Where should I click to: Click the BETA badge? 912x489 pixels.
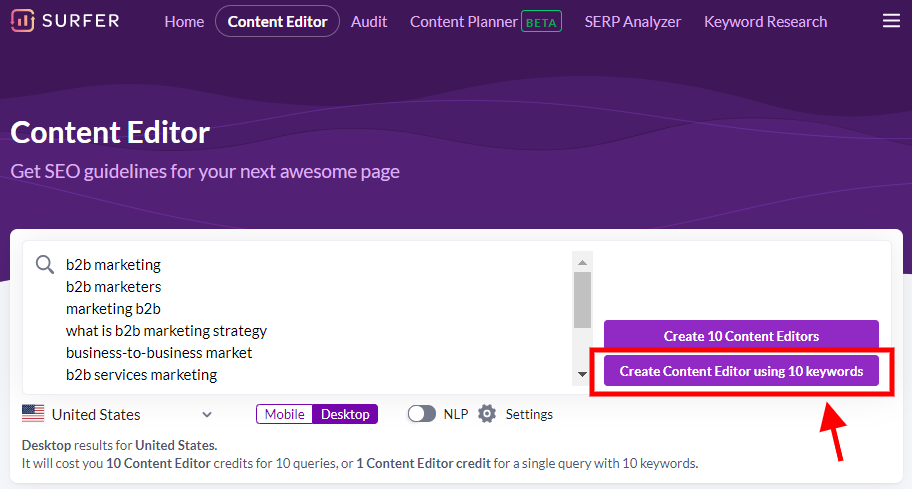coord(541,22)
